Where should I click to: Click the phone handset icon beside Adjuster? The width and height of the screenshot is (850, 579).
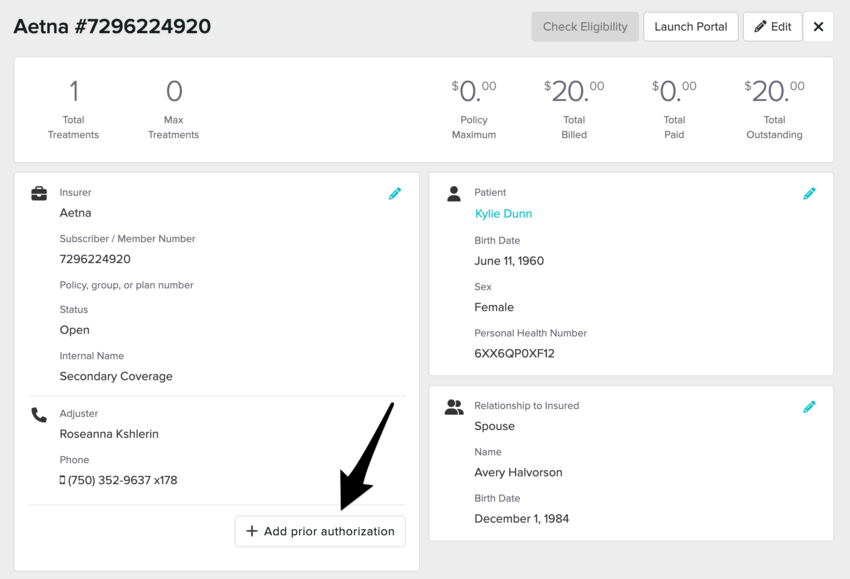pyautogui.click(x=39, y=415)
